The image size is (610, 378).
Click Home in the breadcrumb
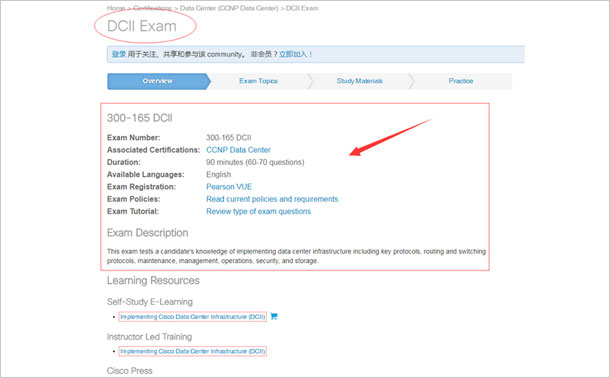tap(116, 8)
